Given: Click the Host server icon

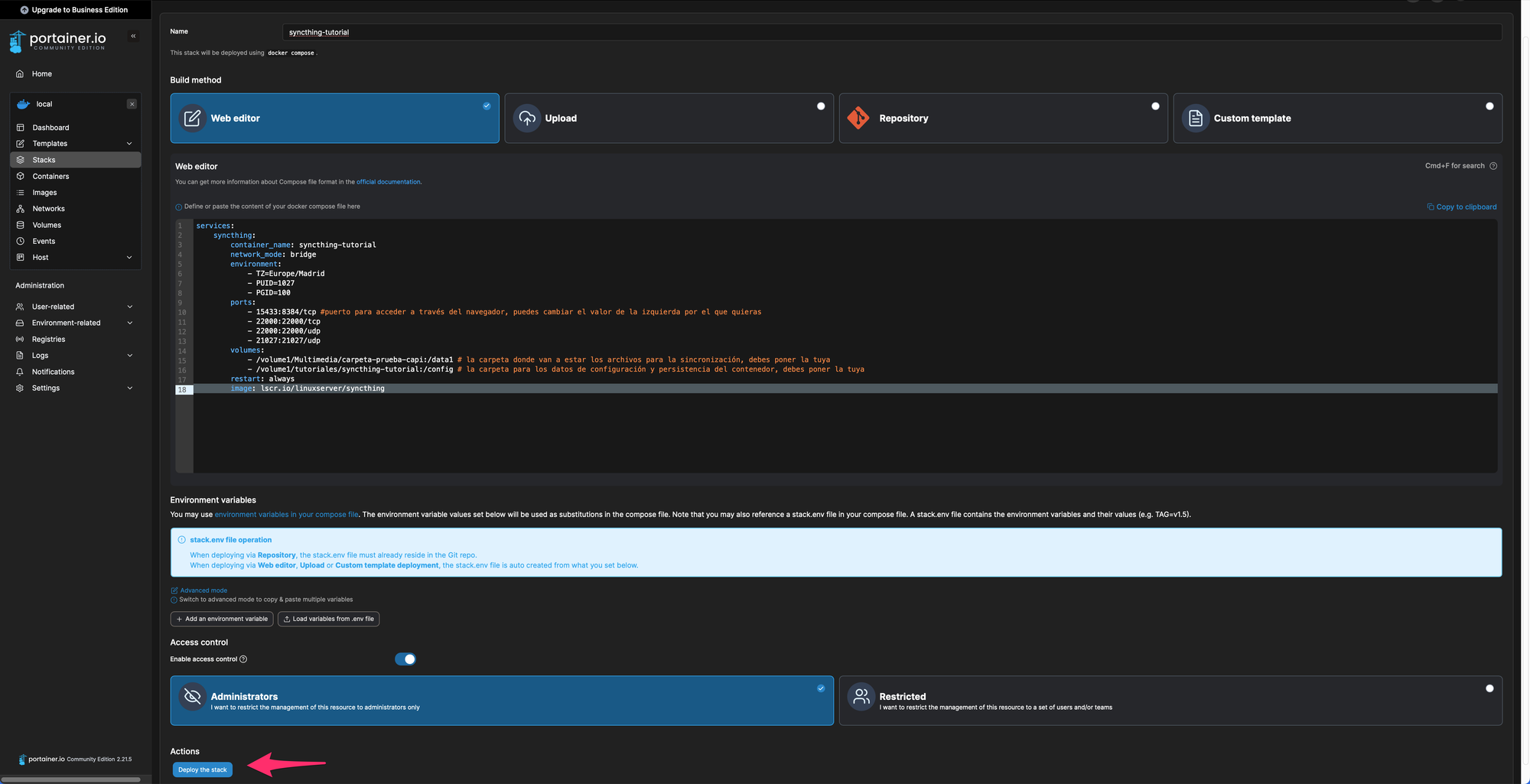Looking at the screenshot, I should pos(21,258).
